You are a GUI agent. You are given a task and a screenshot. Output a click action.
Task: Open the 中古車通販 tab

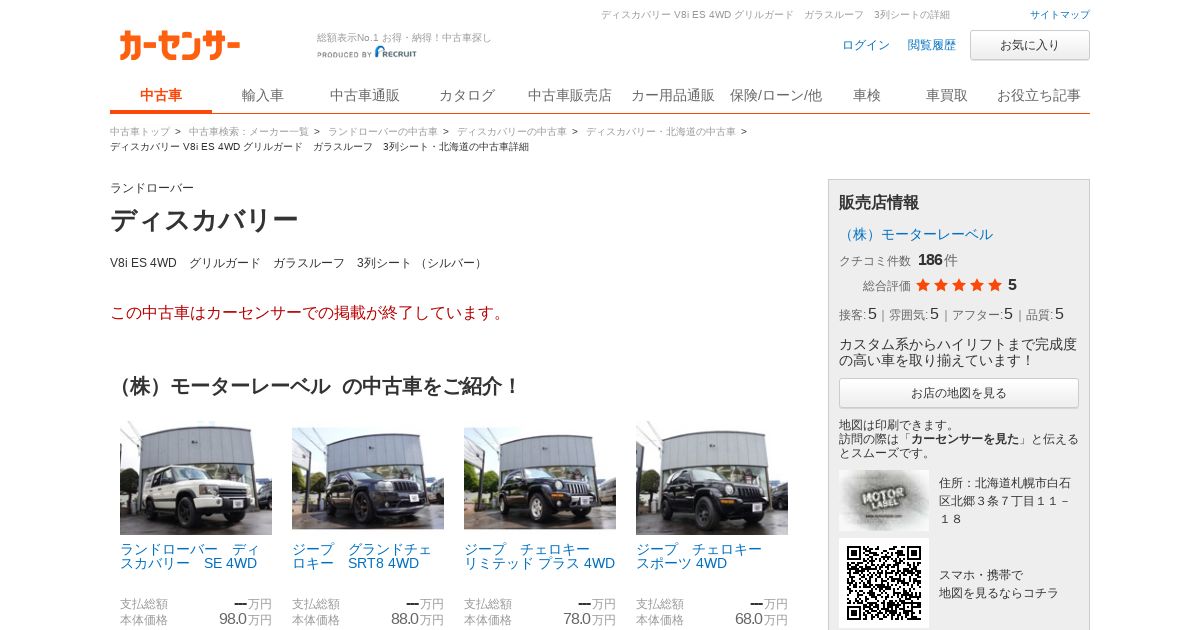click(365, 96)
